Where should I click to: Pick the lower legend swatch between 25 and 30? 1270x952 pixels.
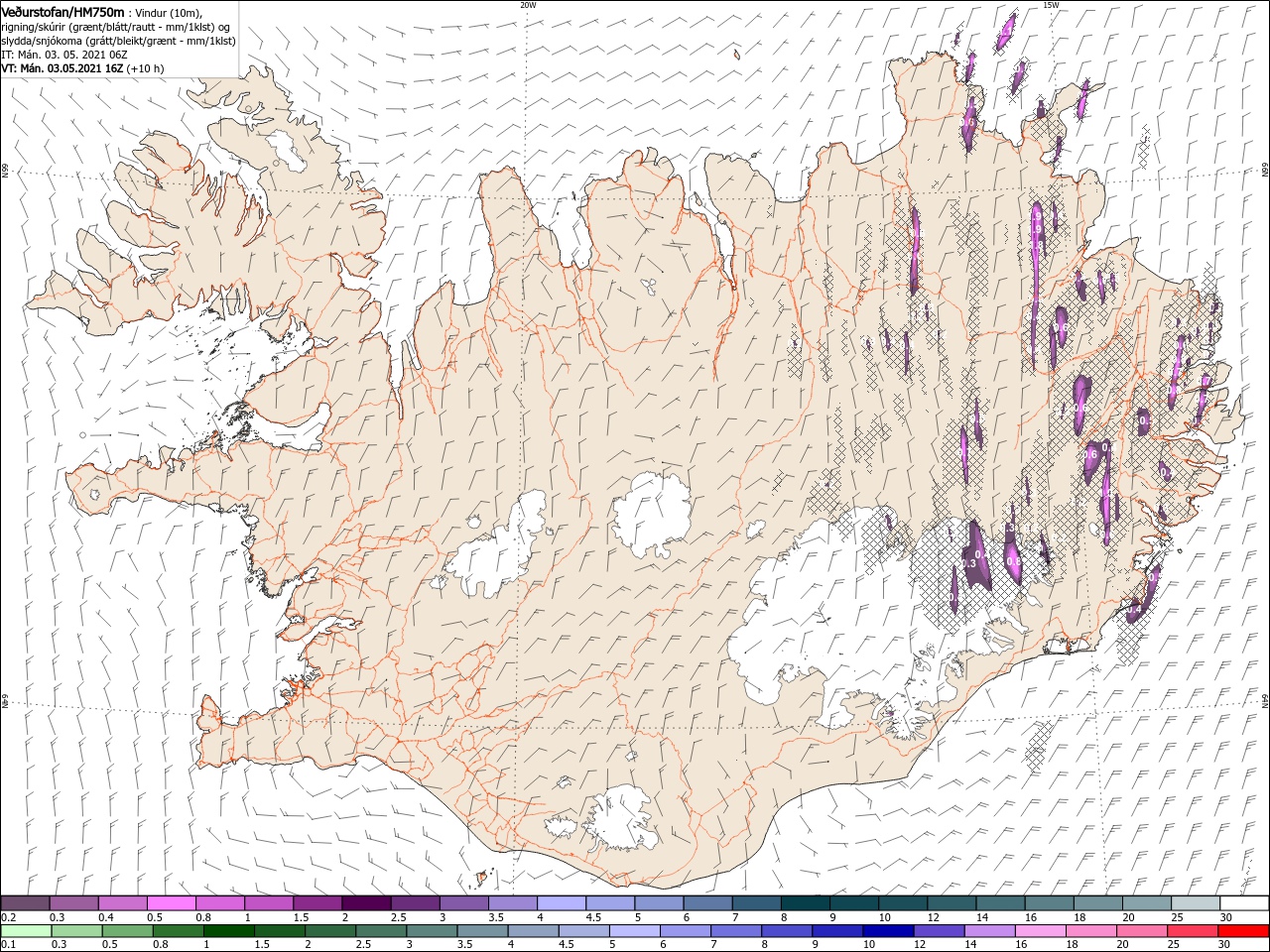[x=1192, y=931]
